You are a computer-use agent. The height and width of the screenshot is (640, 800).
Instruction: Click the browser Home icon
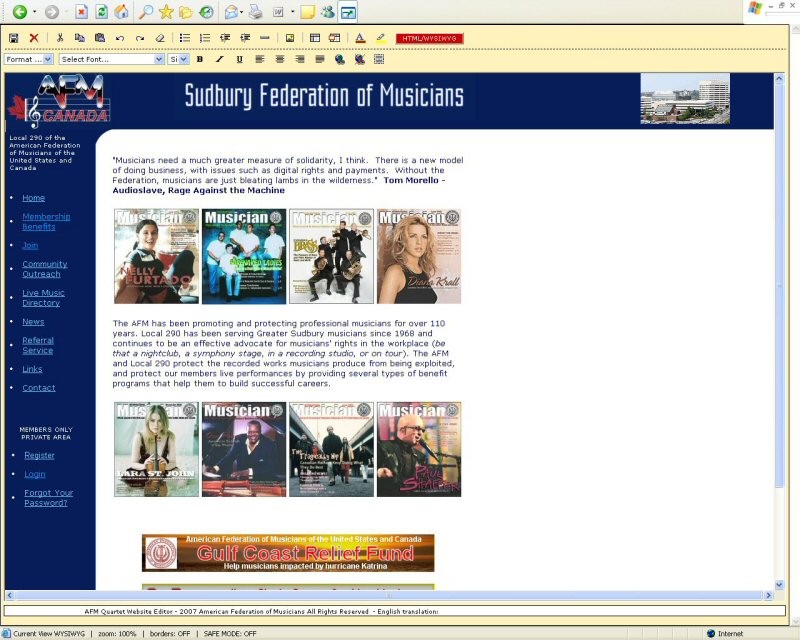click(121, 11)
